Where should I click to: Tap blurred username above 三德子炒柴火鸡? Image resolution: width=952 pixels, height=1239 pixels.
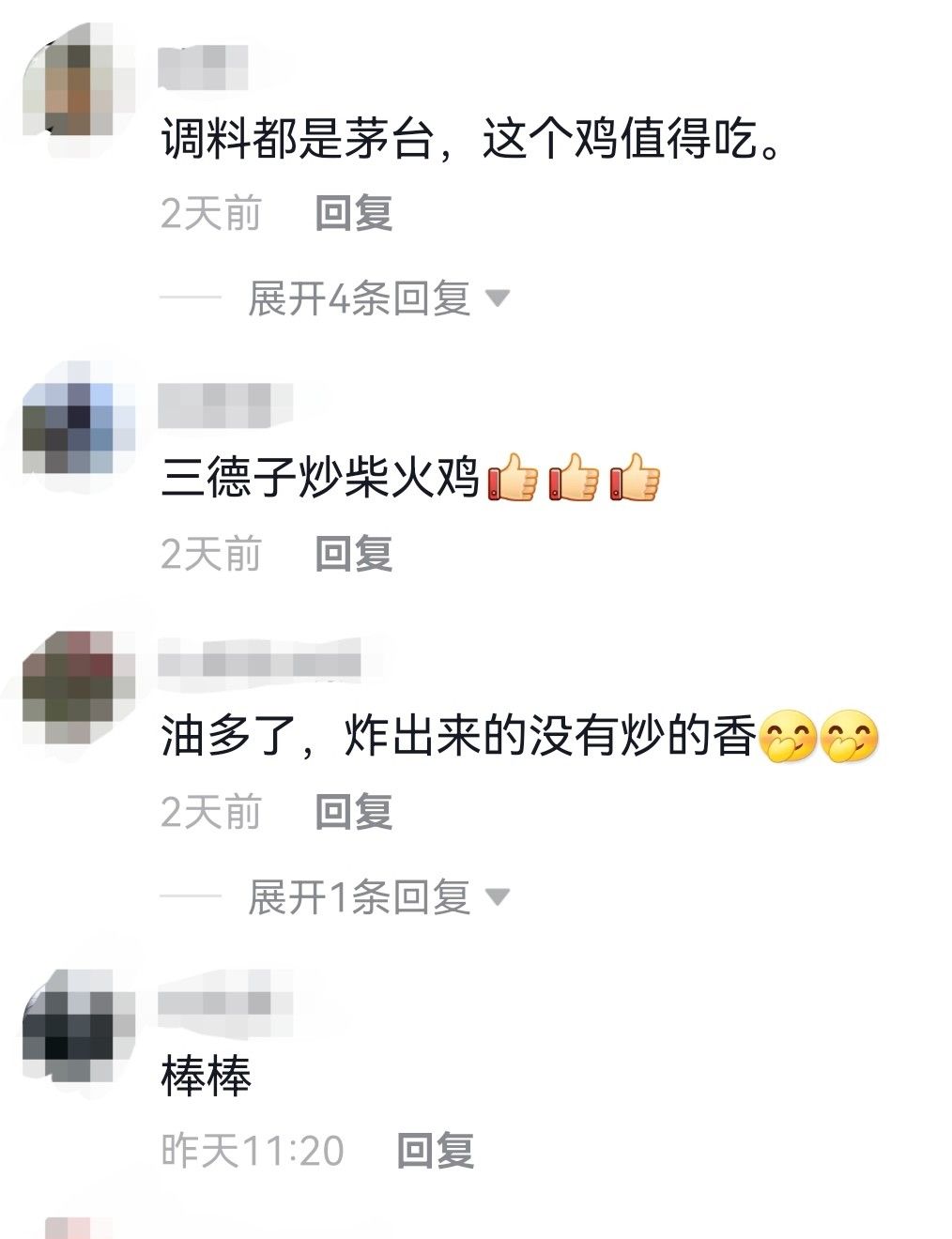pos(225,405)
